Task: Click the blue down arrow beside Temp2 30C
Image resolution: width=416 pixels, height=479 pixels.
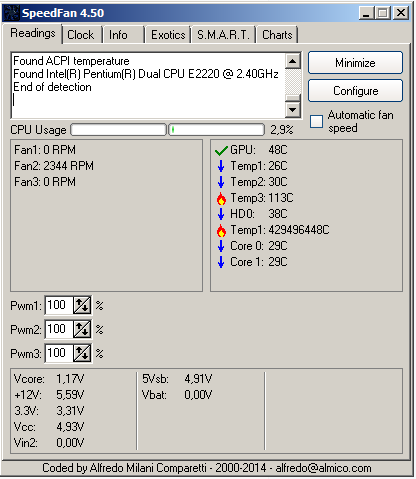Action: [221, 182]
